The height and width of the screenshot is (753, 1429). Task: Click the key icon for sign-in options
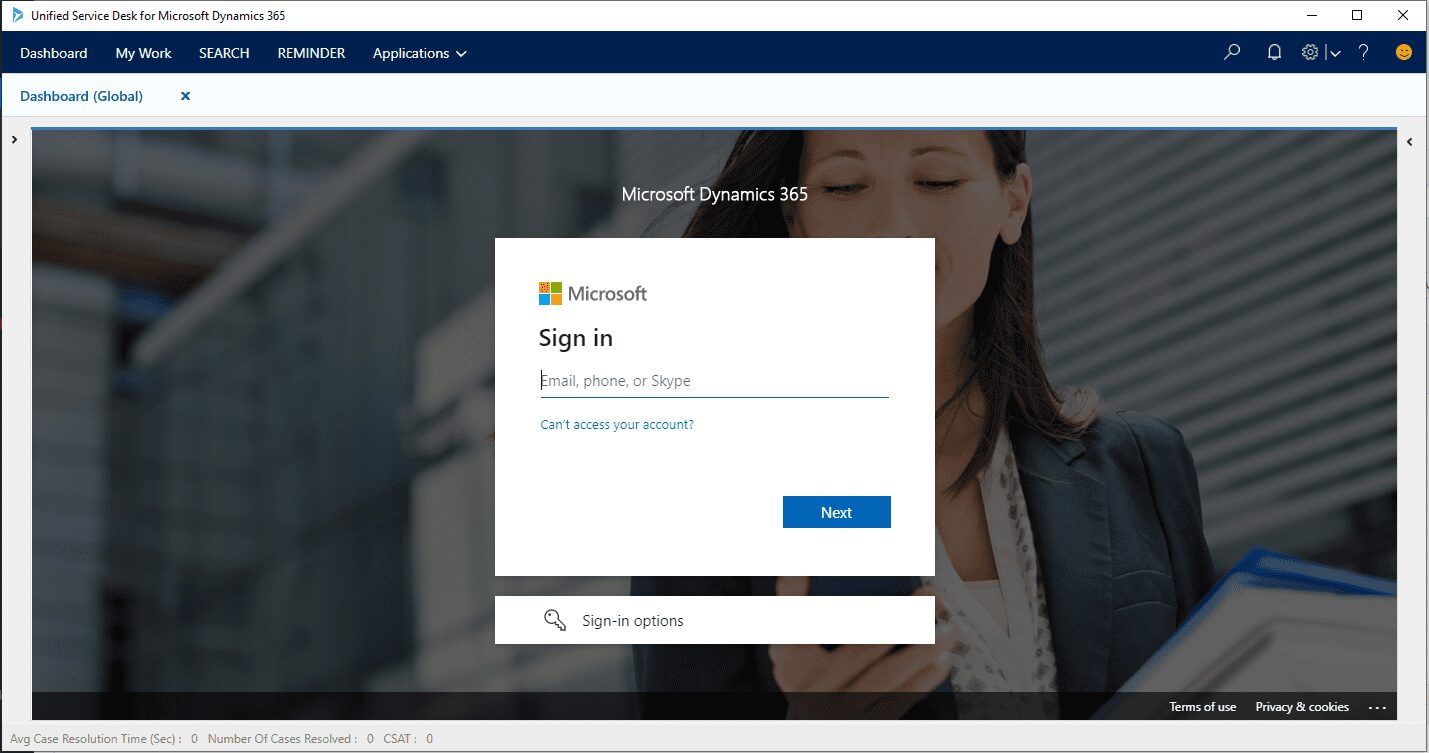555,620
